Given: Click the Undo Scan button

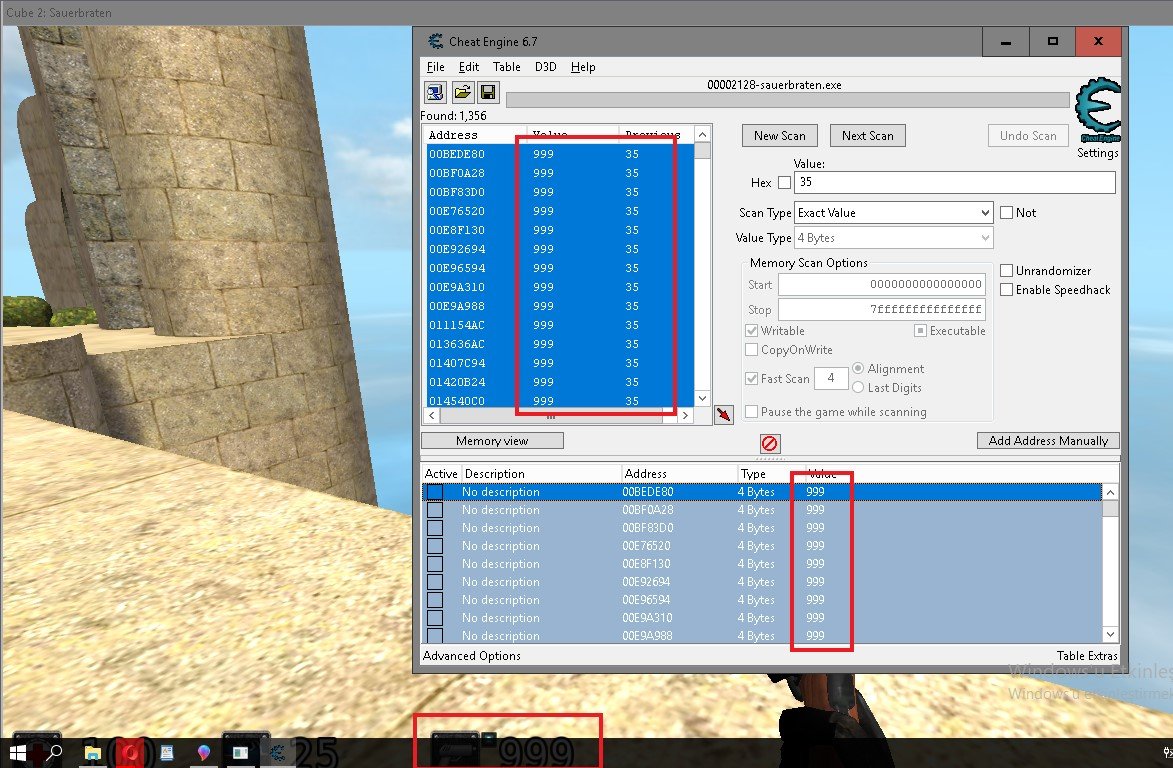Looking at the screenshot, I should click(x=1028, y=135).
